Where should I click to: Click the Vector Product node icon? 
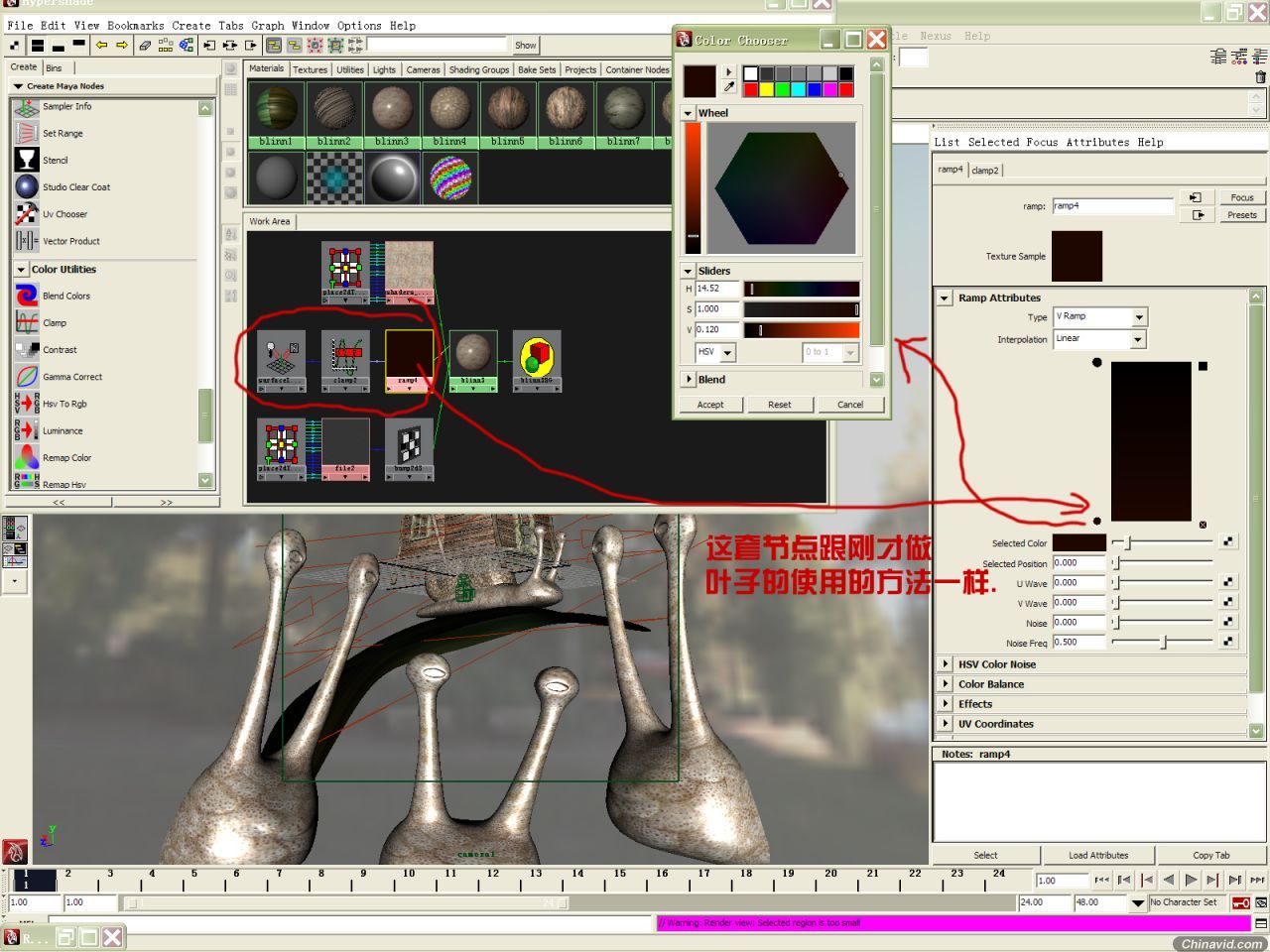click(27, 240)
